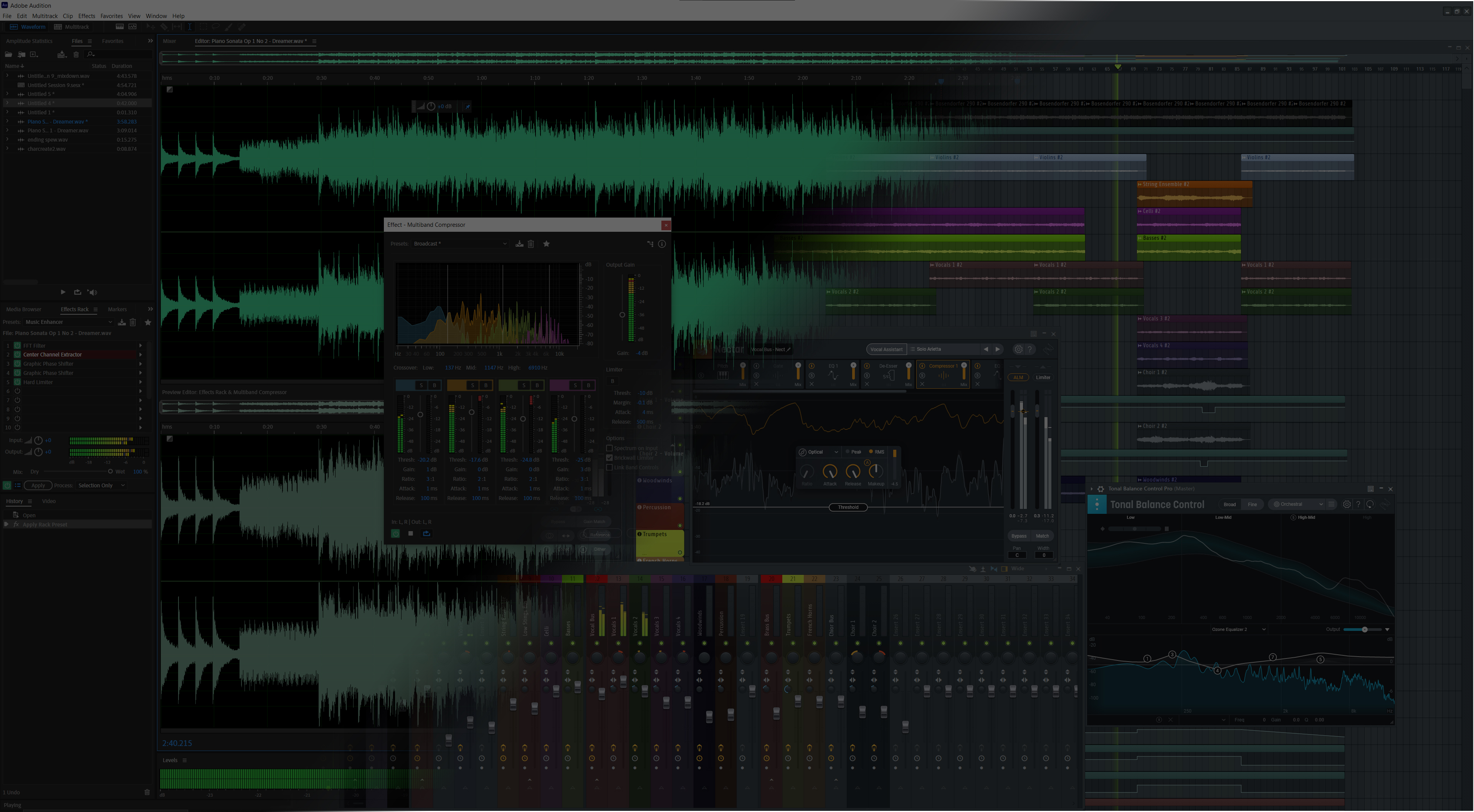Click the Lasso Selection tool

(216, 27)
